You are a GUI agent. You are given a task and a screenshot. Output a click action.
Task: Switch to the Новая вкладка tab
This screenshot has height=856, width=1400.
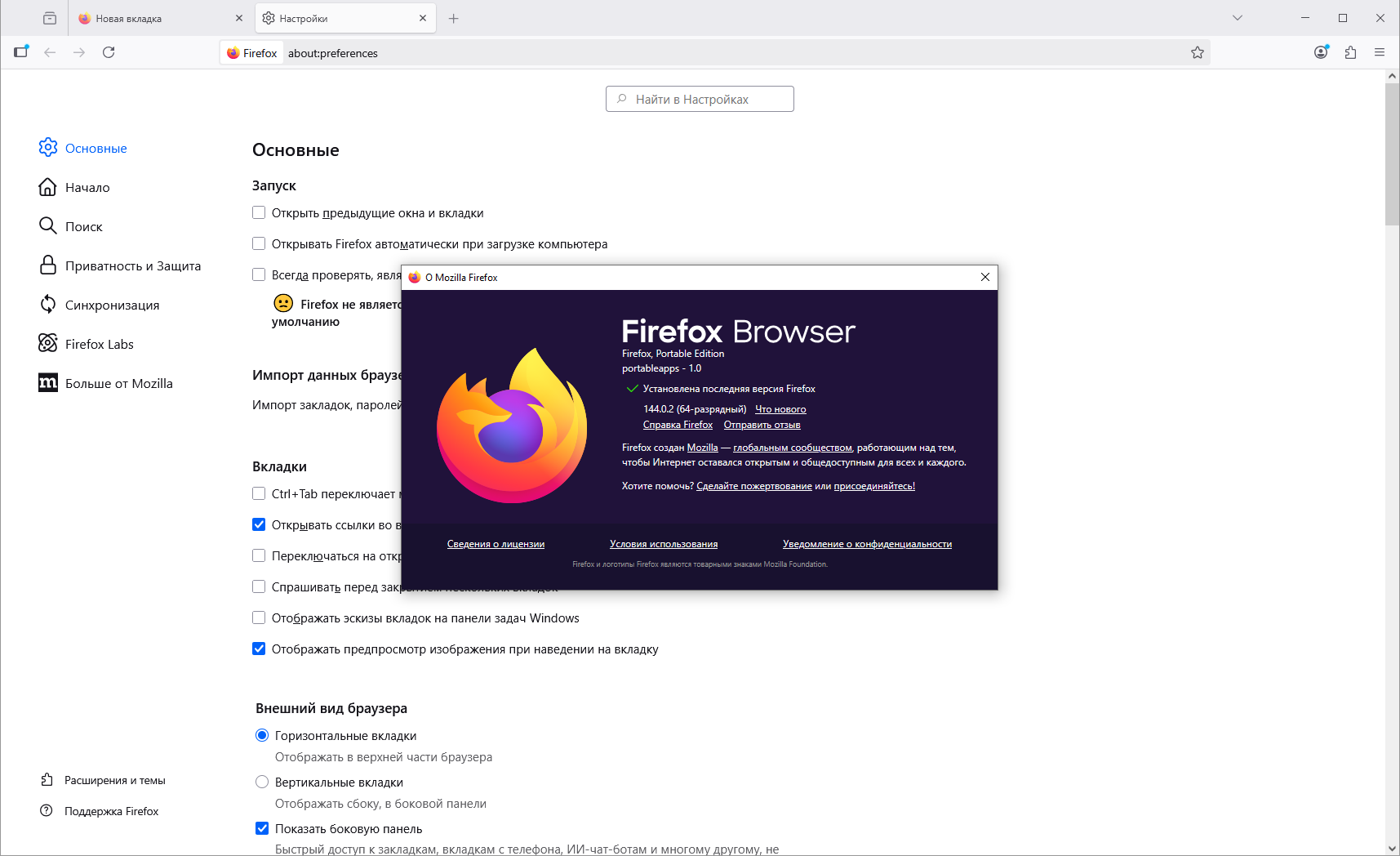(x=161, y=18)
